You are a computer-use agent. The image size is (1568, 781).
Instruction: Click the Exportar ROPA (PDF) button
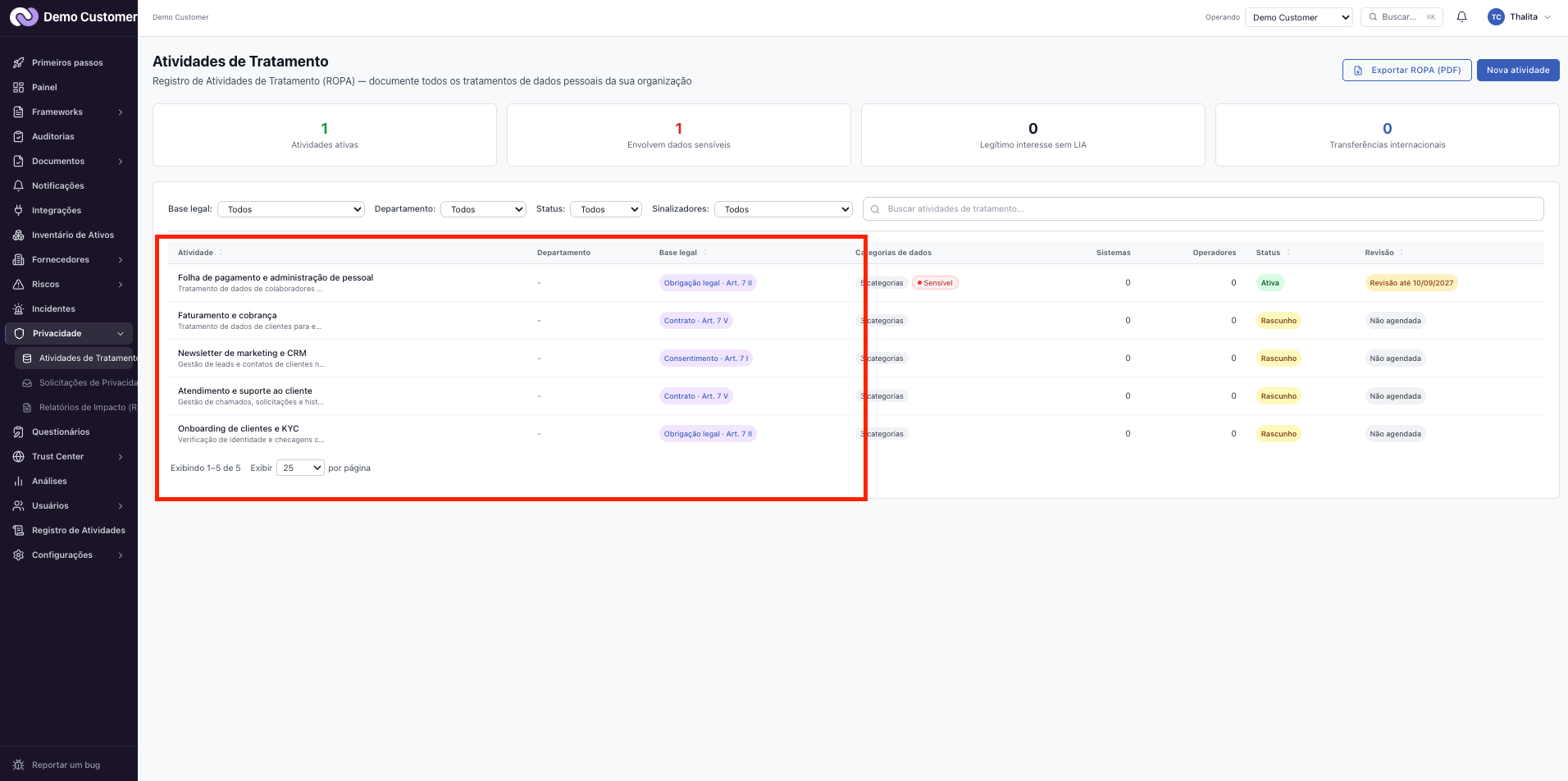pyautogui.click(x=1406, y=70)
